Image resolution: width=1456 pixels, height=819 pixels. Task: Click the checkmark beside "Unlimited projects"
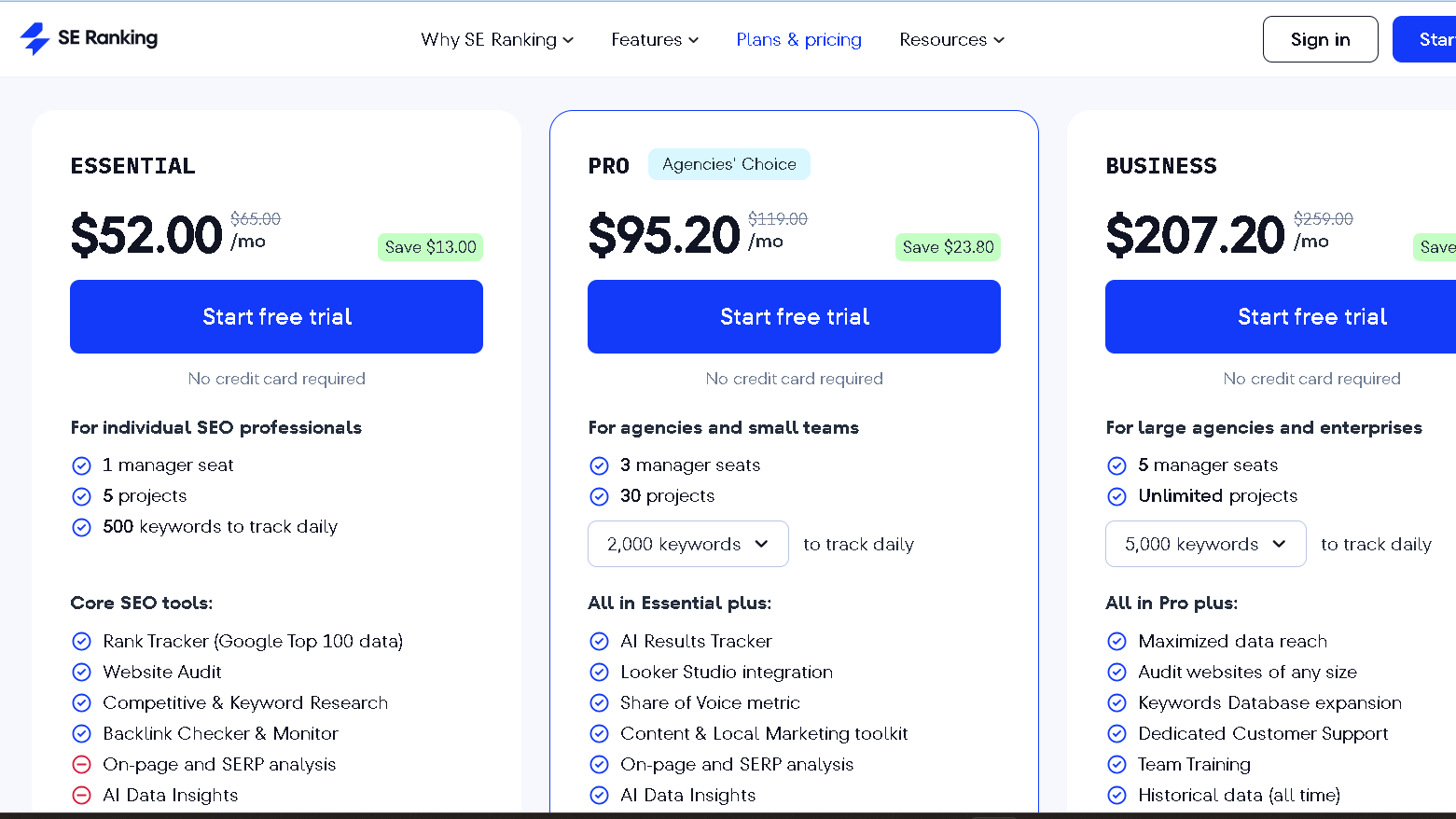1116,496
